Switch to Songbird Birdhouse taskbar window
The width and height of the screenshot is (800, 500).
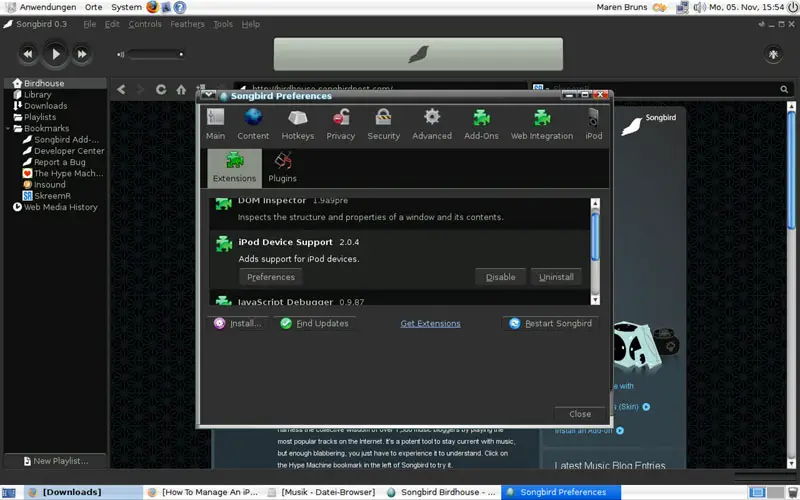(442, 492)
